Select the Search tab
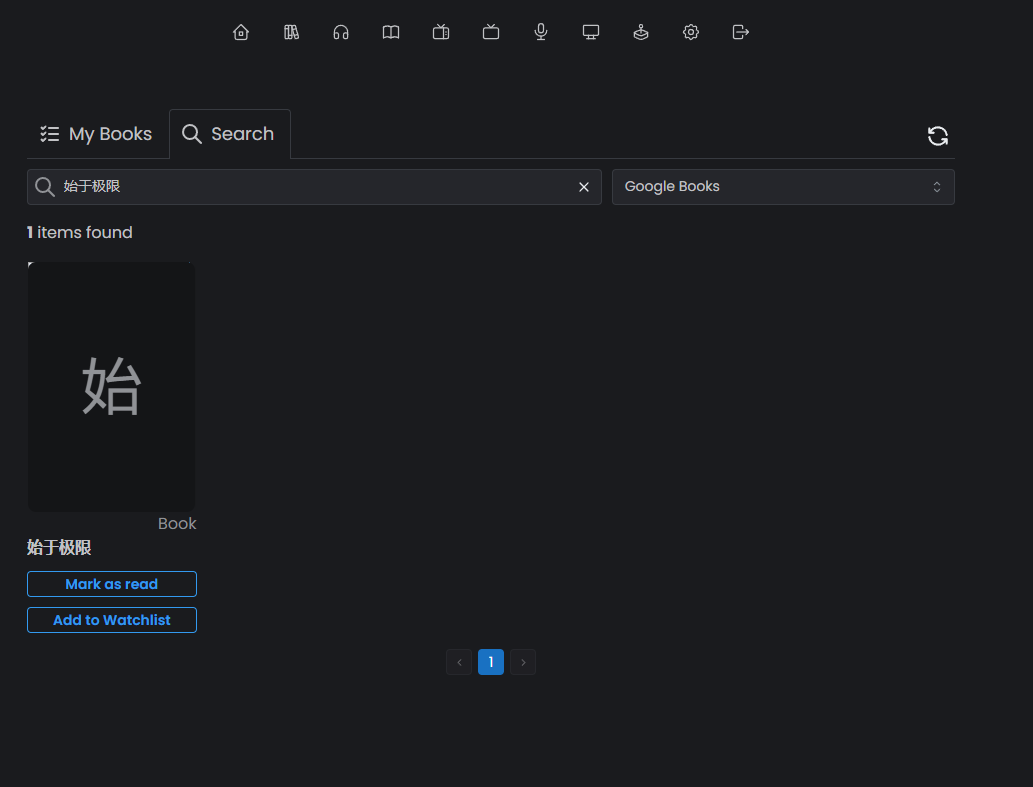Viewport: 1033px width, 787px height. pyautogui.click(x=229, y=134)
